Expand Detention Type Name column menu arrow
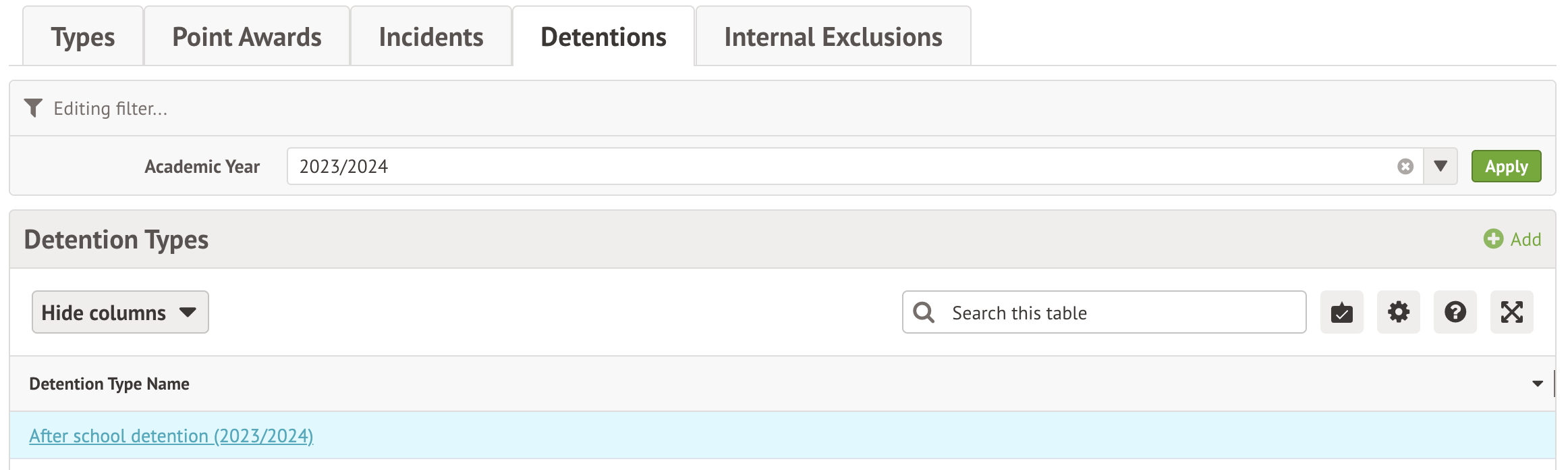This screenshot has height=470, width=1568. point(1537,384)
